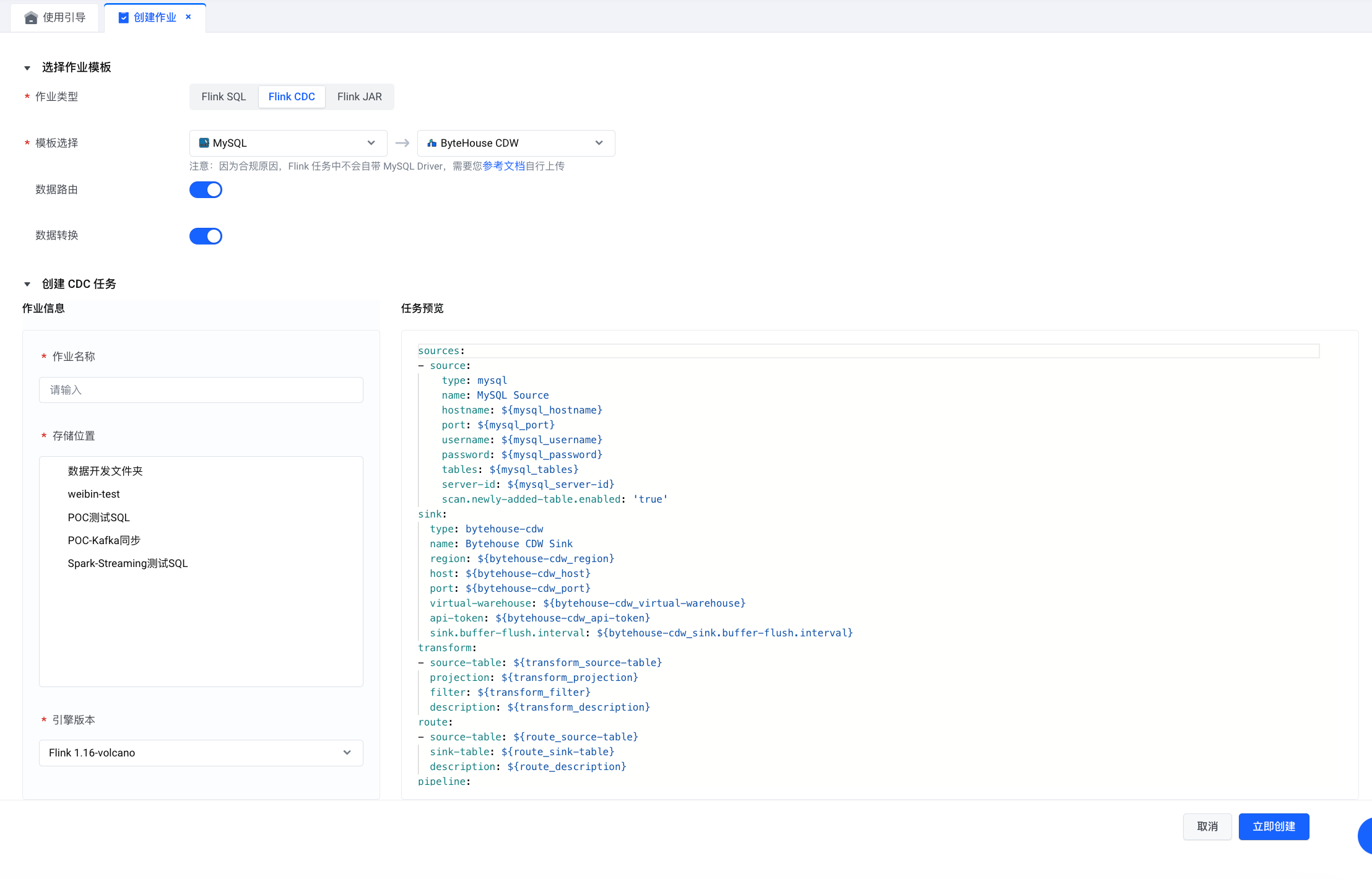This screenshot has width=1372, height=879.
Task: Click the 立即创建 button
Action: [1274, 826]
